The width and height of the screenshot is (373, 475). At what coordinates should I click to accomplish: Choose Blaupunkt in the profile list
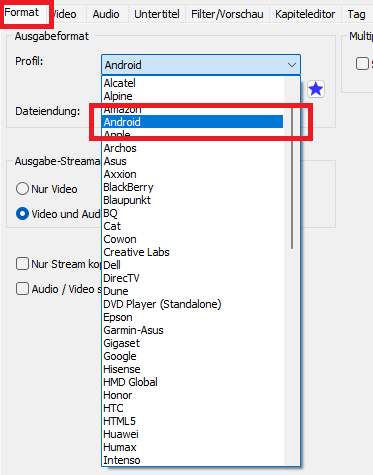(192, 200)
